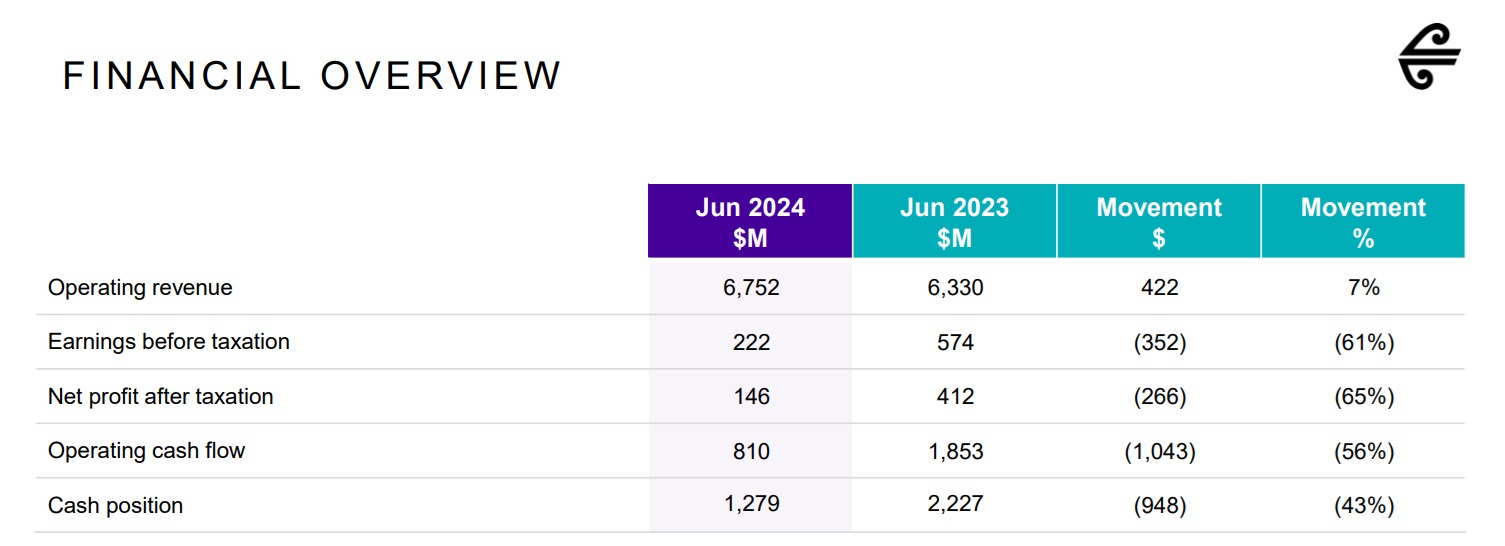Click the (352) earnings movement value

point(1160,343)
